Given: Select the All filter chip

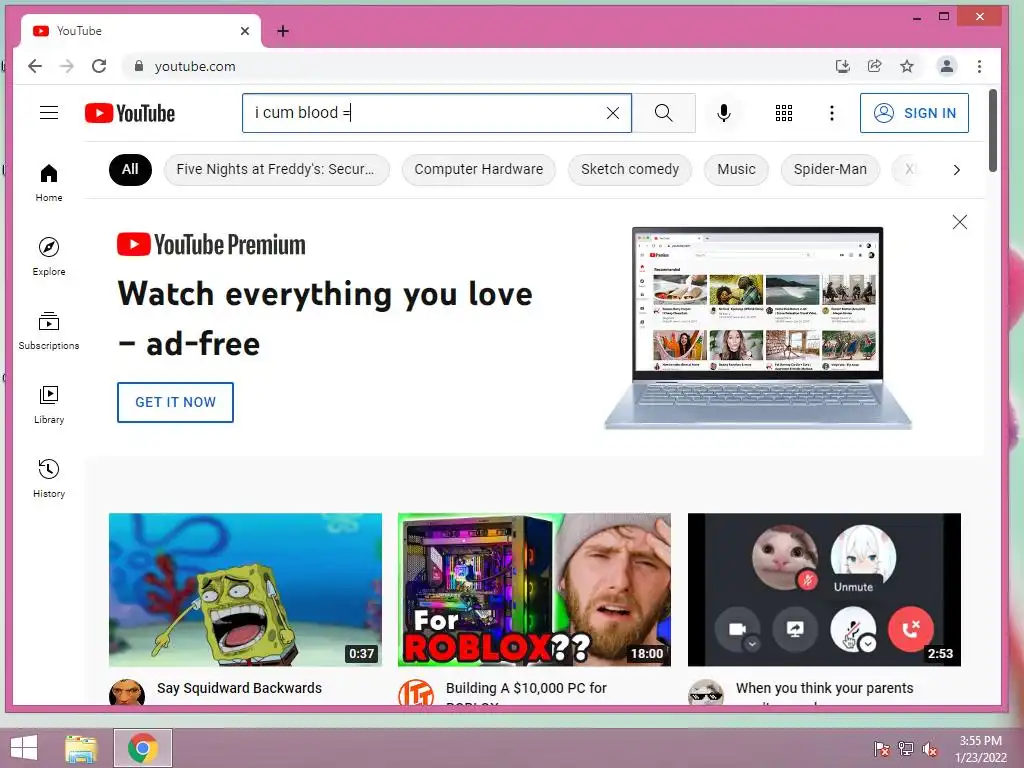Looking at the screenshot, I should (130, 170).
